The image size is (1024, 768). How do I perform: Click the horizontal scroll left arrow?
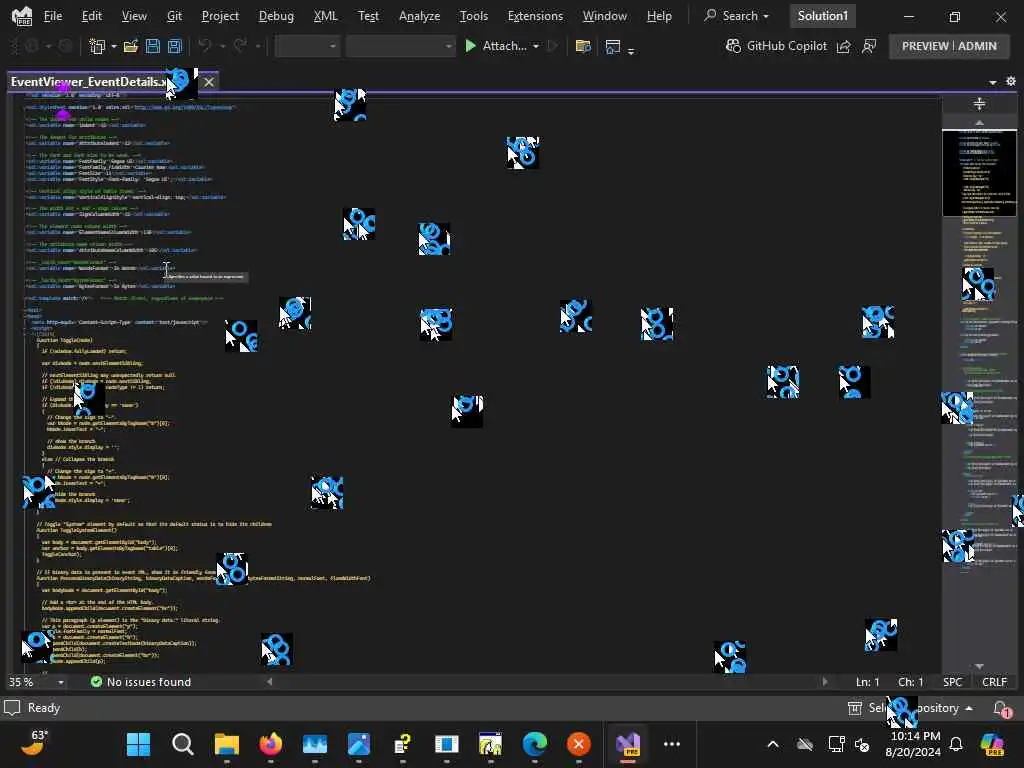[x=270, y=682]
